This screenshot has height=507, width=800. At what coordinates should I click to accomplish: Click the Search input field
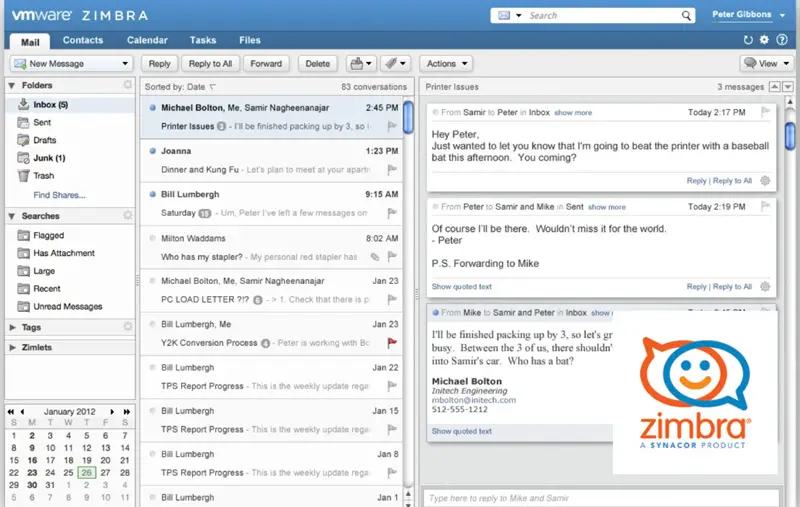603,15
